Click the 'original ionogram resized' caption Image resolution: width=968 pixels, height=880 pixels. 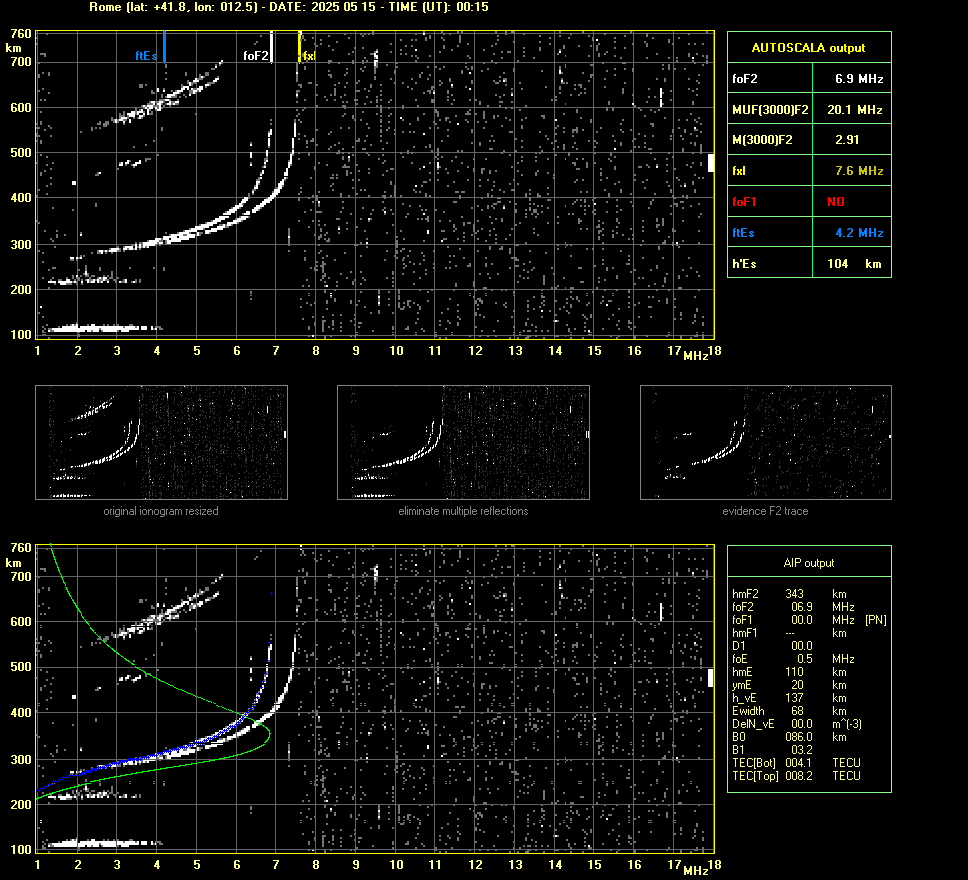point(161,511)
